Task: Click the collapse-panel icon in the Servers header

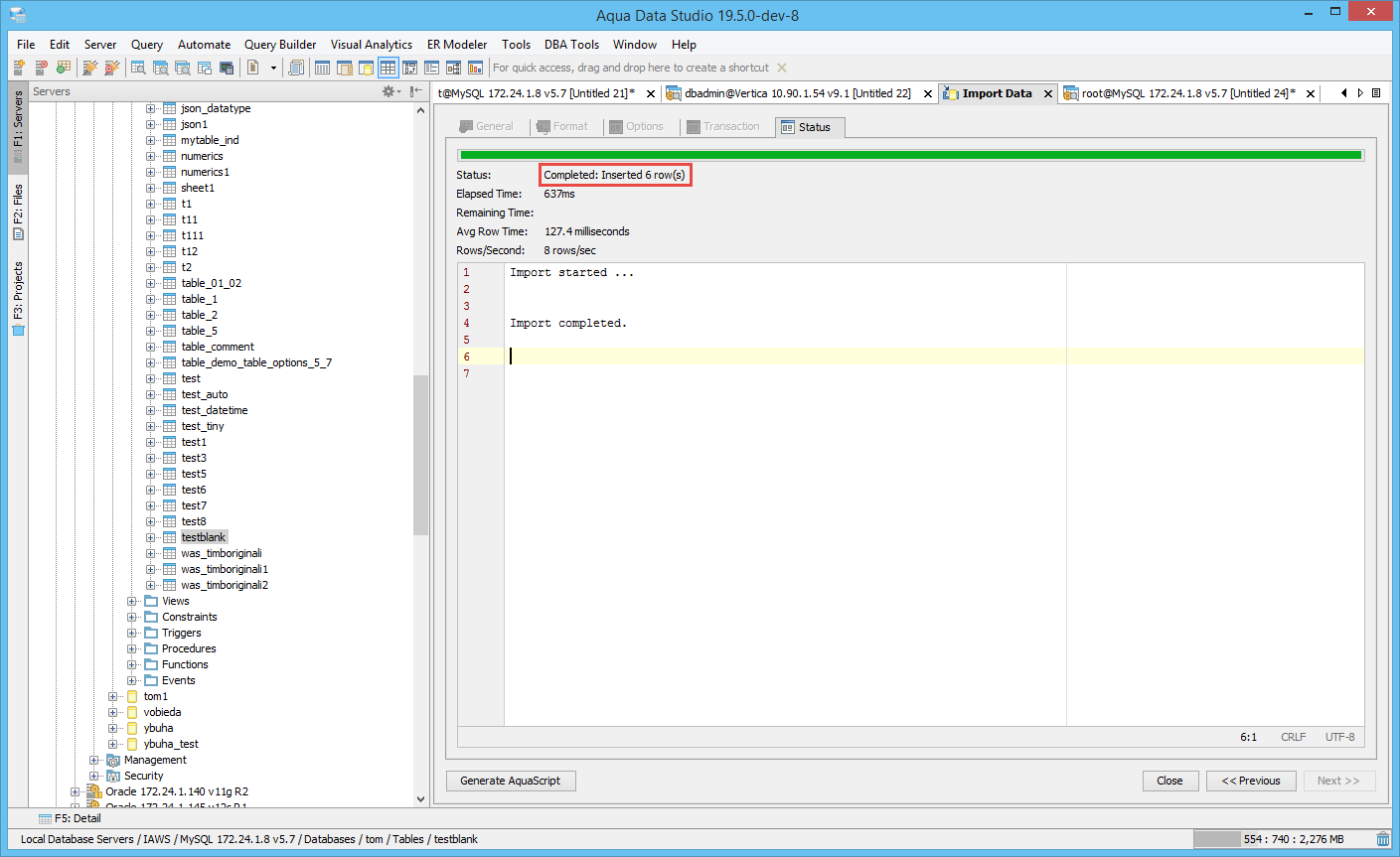Action: tap(416, 91)
